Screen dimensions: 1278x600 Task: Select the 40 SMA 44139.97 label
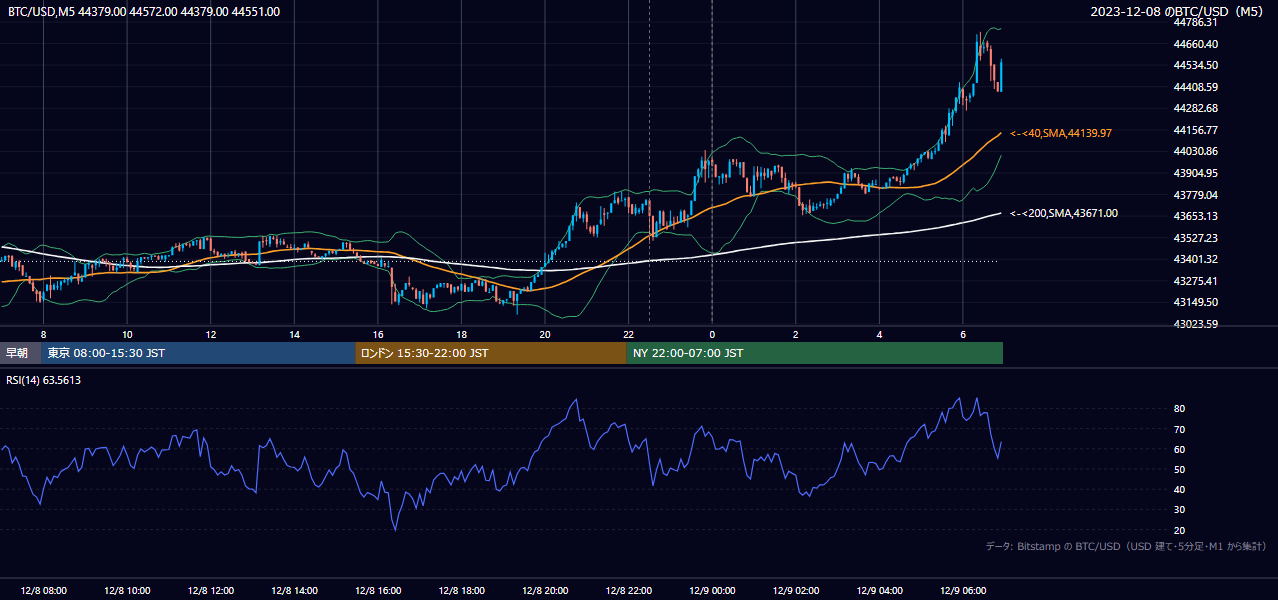tap(1061, 133)
